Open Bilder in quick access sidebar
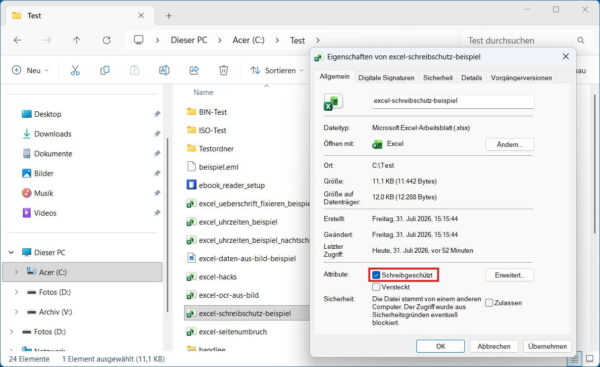The image size is (600, 367). 44,173
